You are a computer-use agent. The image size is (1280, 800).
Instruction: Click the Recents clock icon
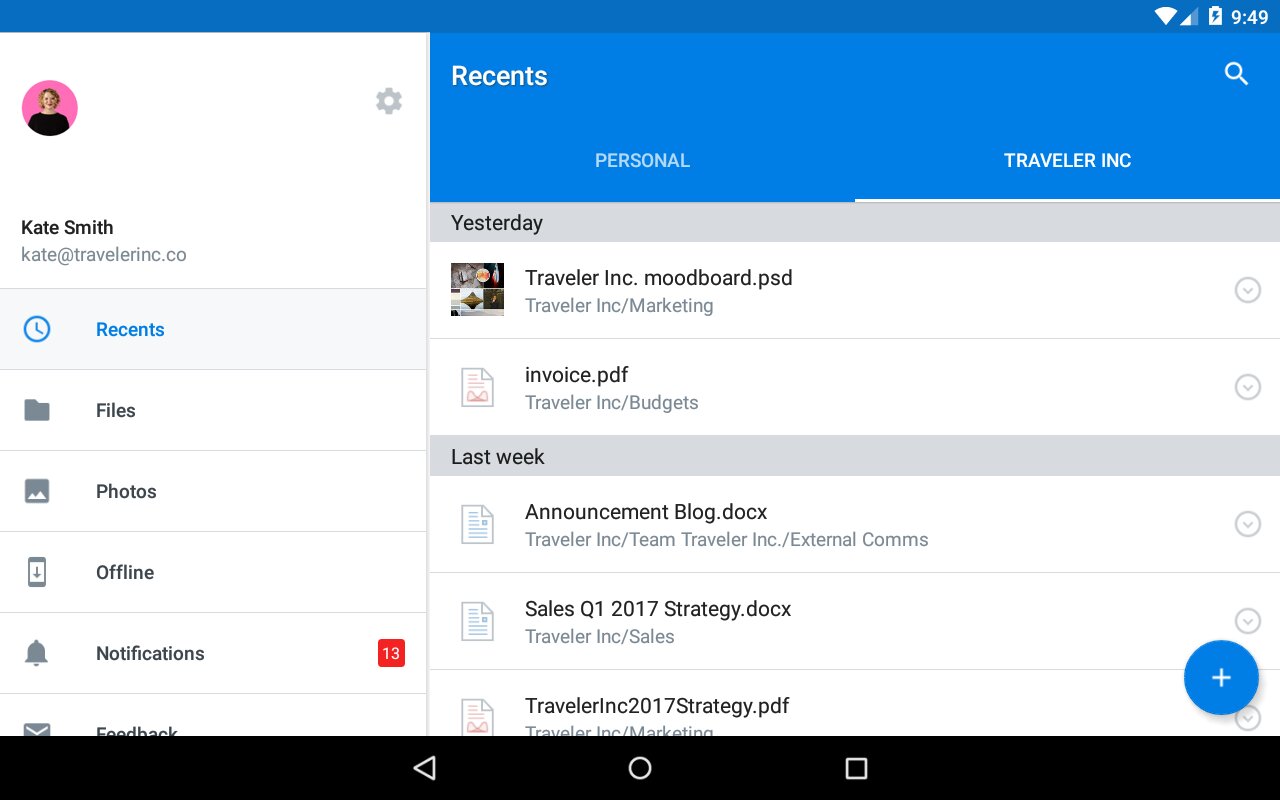[x=37, y=329]
